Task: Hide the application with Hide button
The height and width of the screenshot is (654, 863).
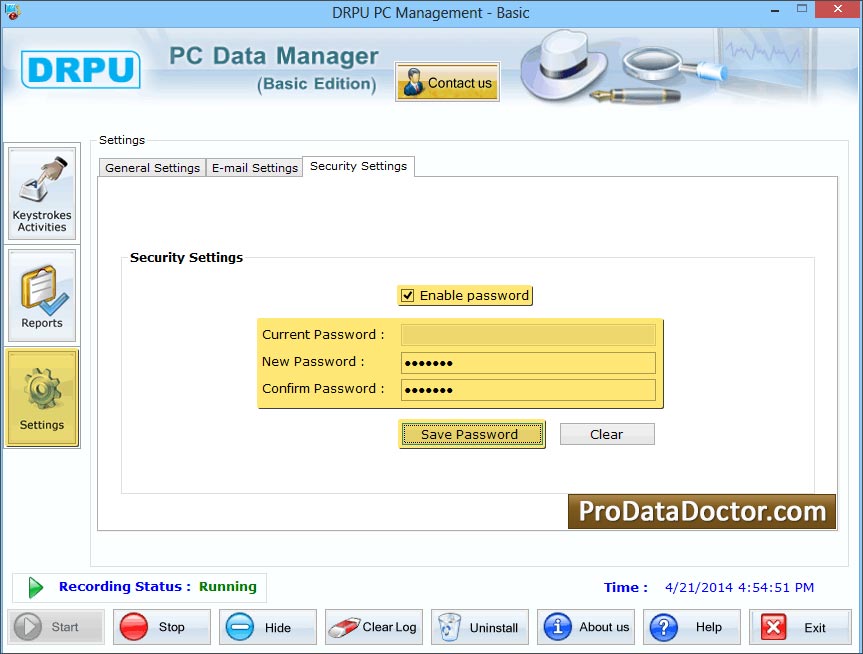Action: point(268,627)
